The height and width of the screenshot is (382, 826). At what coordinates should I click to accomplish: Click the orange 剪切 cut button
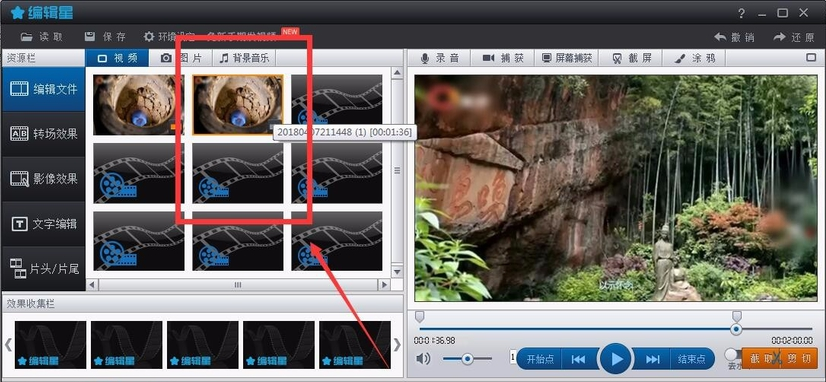tap(799, 359)
